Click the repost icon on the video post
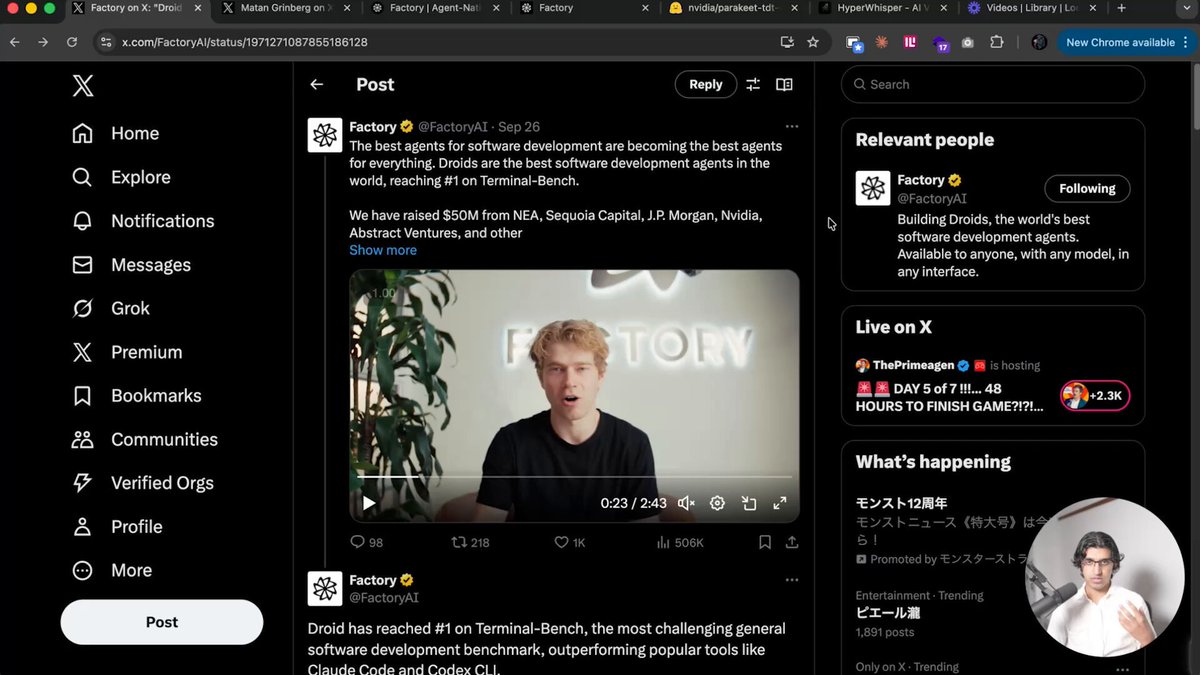 coord(462,541)
